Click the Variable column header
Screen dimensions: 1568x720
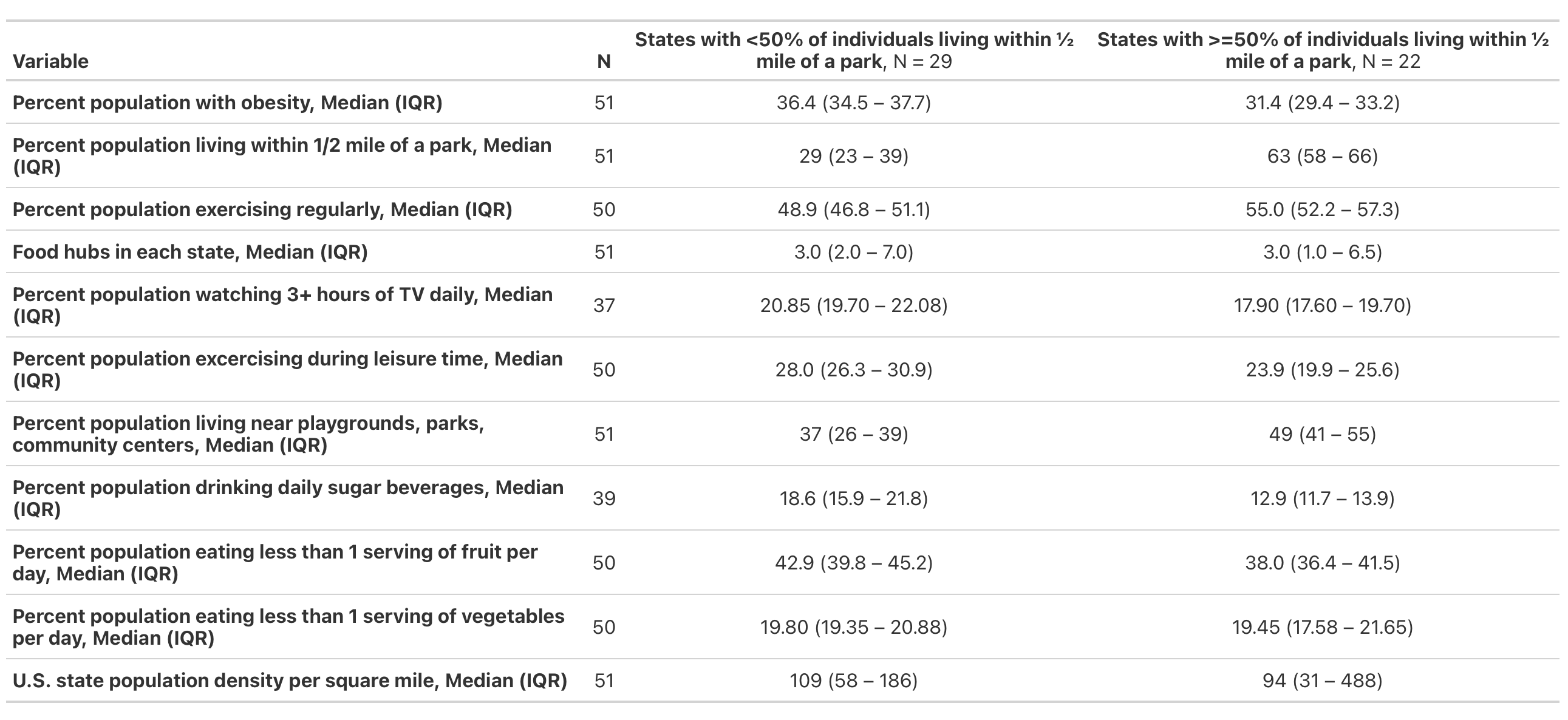(x=50, y=61)
